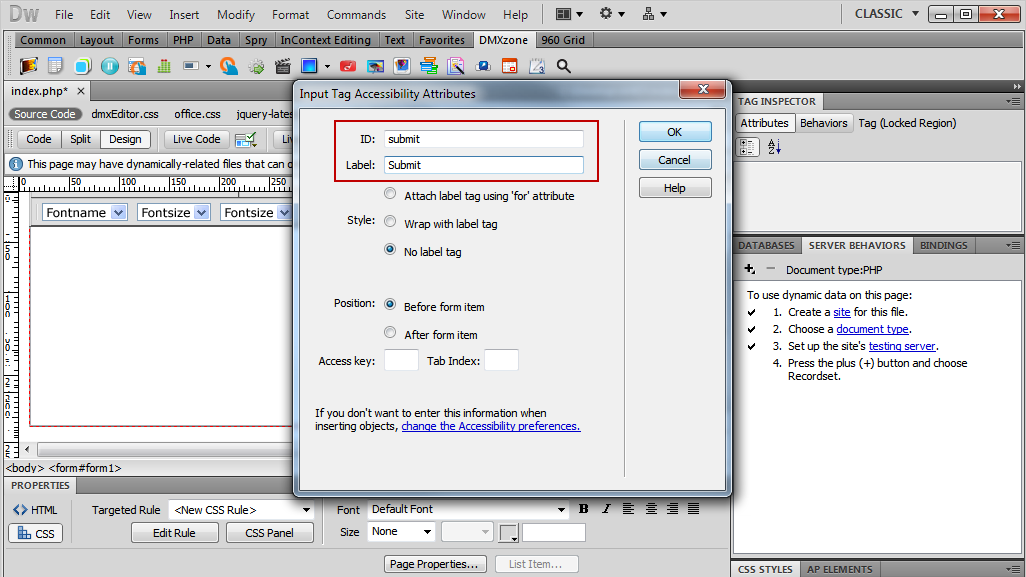
Task: Click the red calendar icon in toolbar
Action: (509, 66)
